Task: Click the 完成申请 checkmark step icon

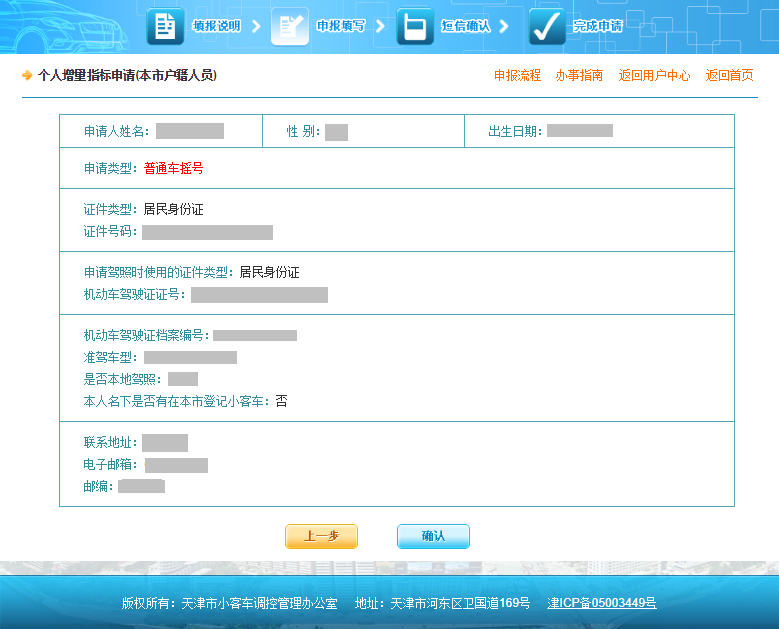Action: point(547,26)
